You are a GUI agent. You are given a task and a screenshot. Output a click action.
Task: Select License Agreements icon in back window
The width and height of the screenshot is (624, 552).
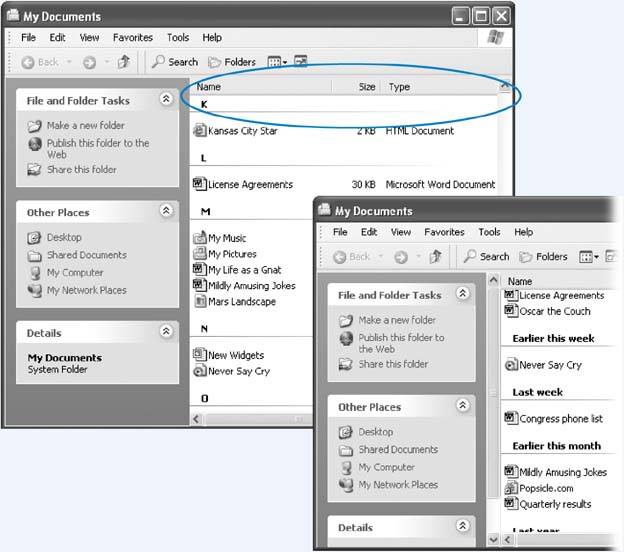tap(199, 184)
